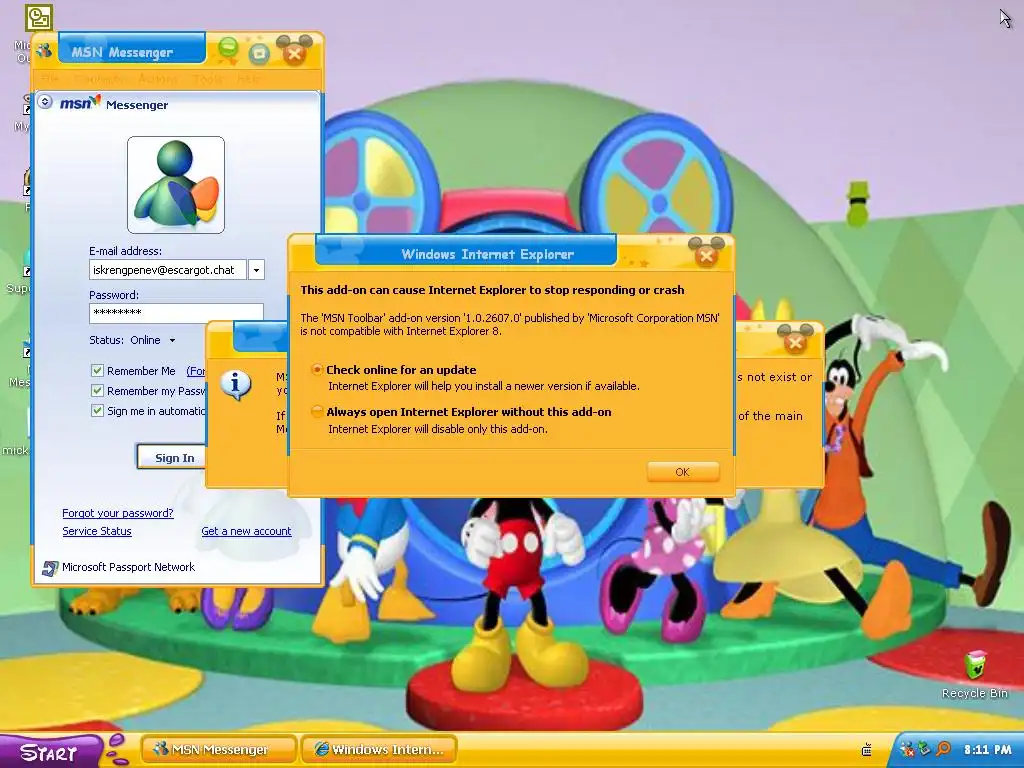The height and width of the screenshot is (768, 1024).
Task: Click the green Safely Remove Hardware tray icon
Action: tap(925, 750)
